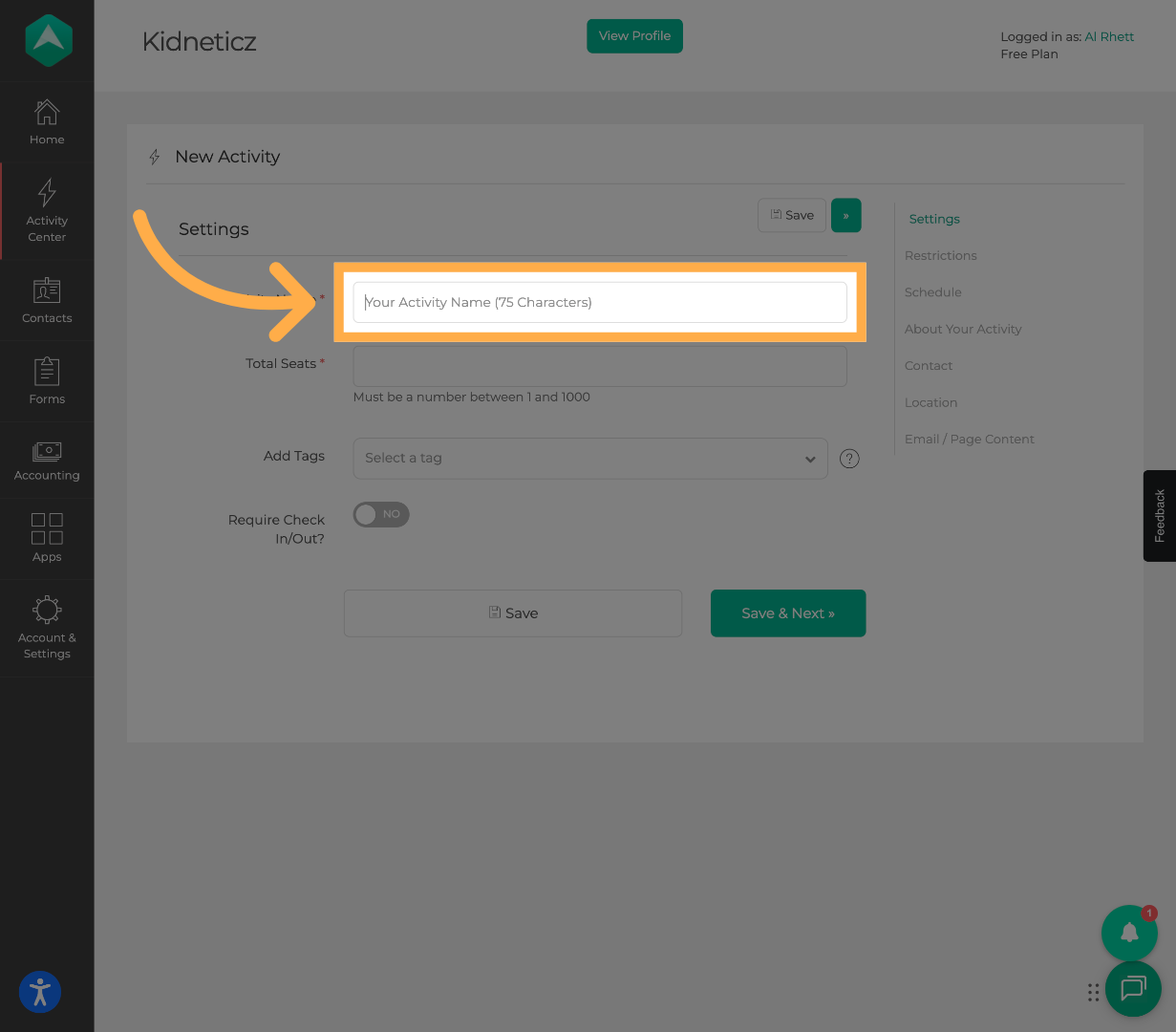
Task: Switch to the Restrictions section
Action: coord(940,255)
